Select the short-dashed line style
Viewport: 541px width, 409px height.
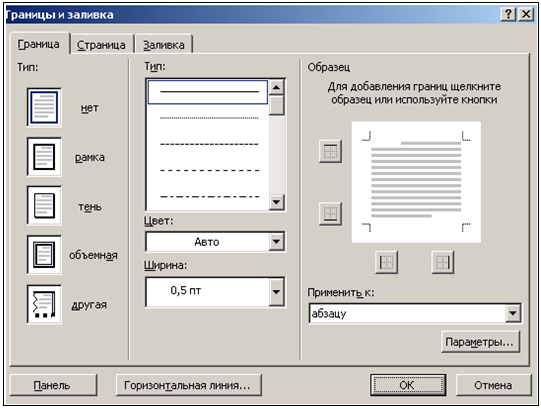pos(208,144)
